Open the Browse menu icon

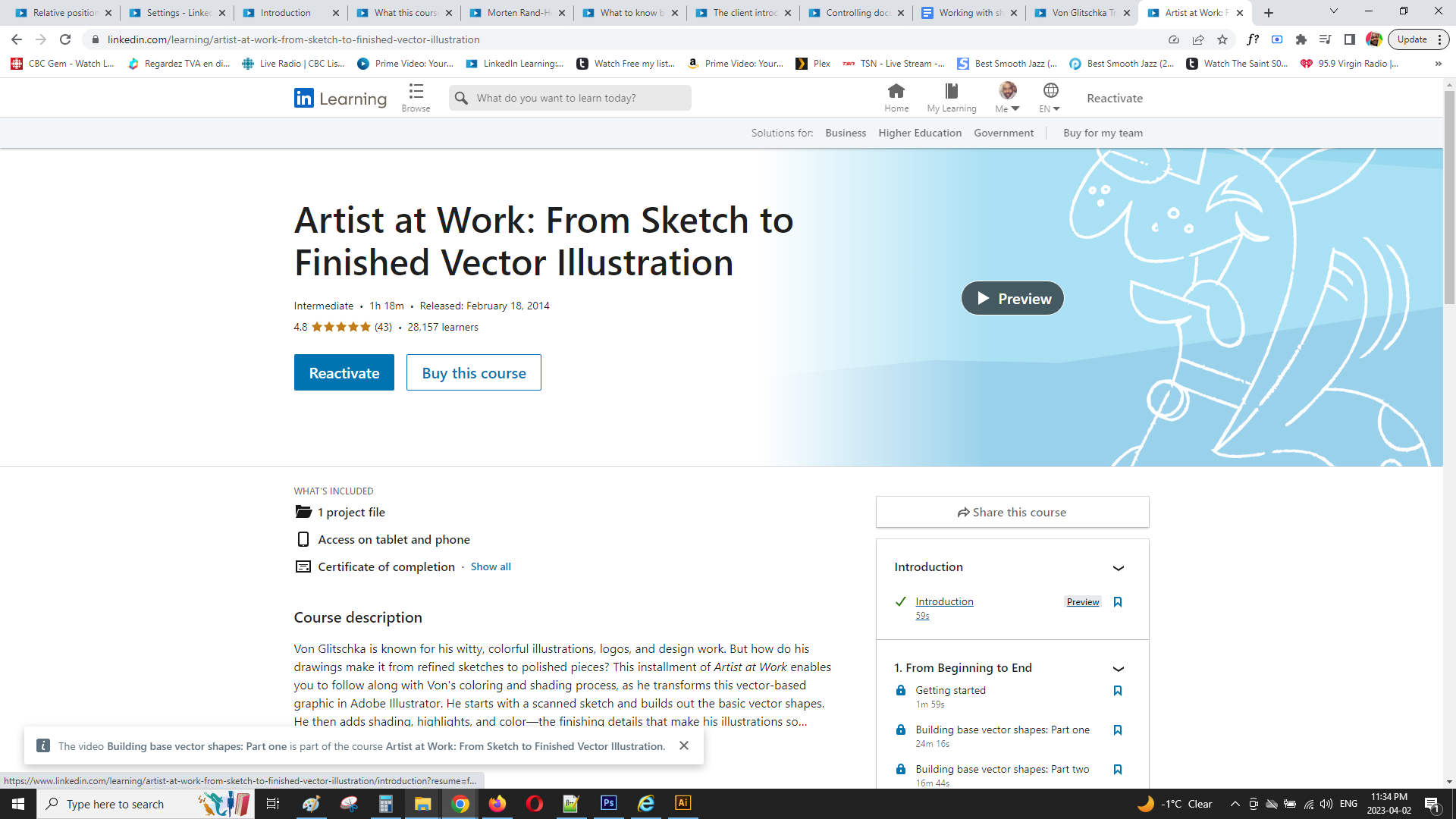(x=416, y=93)
